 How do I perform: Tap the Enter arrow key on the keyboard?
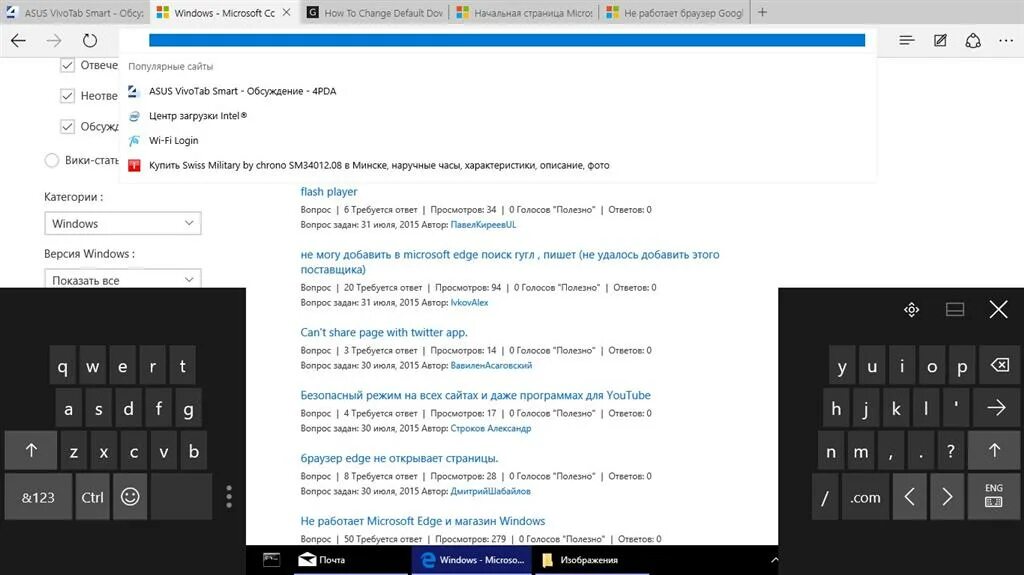coord(995,408)
